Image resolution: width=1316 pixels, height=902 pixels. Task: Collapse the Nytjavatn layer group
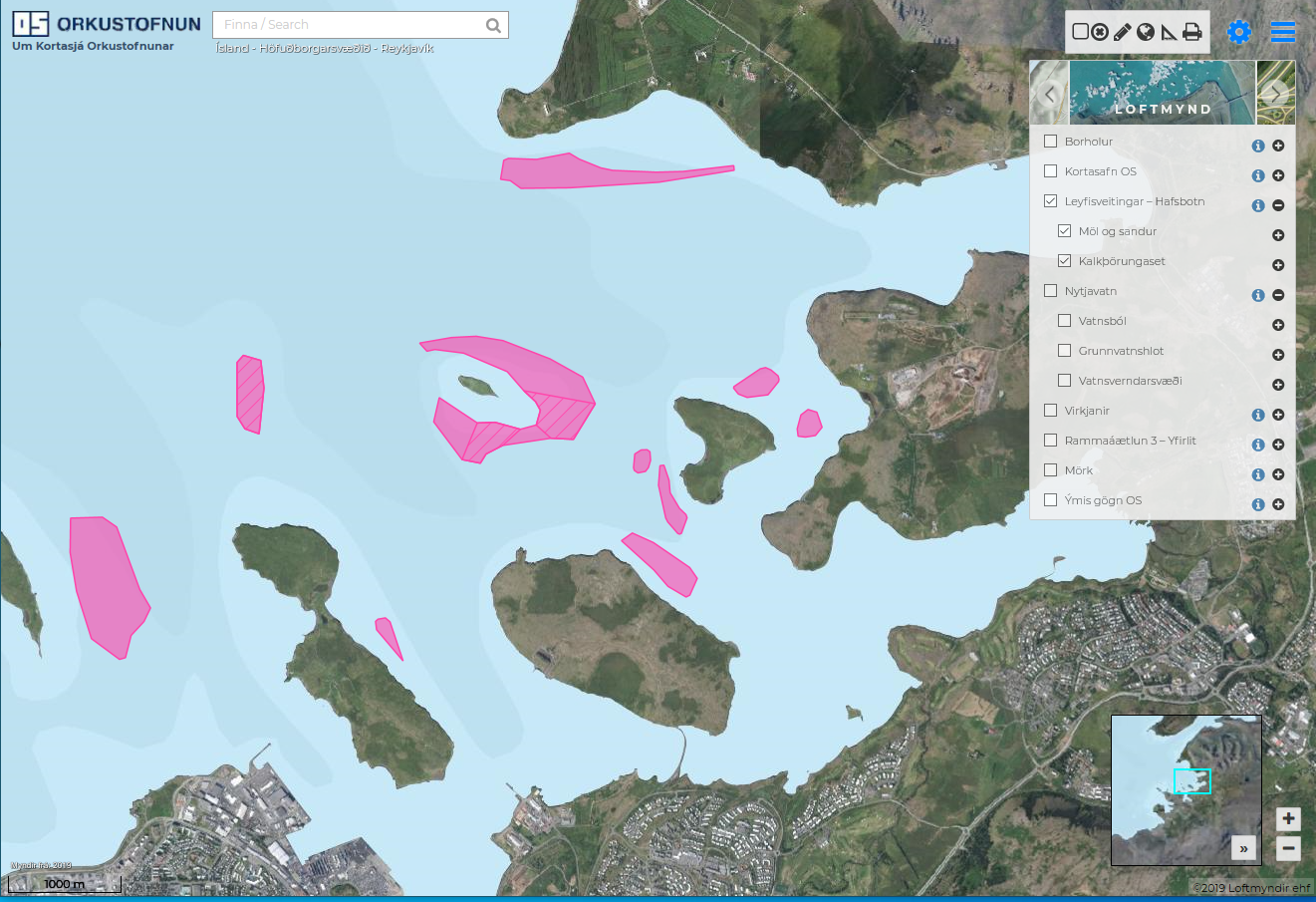[1278, 295]
